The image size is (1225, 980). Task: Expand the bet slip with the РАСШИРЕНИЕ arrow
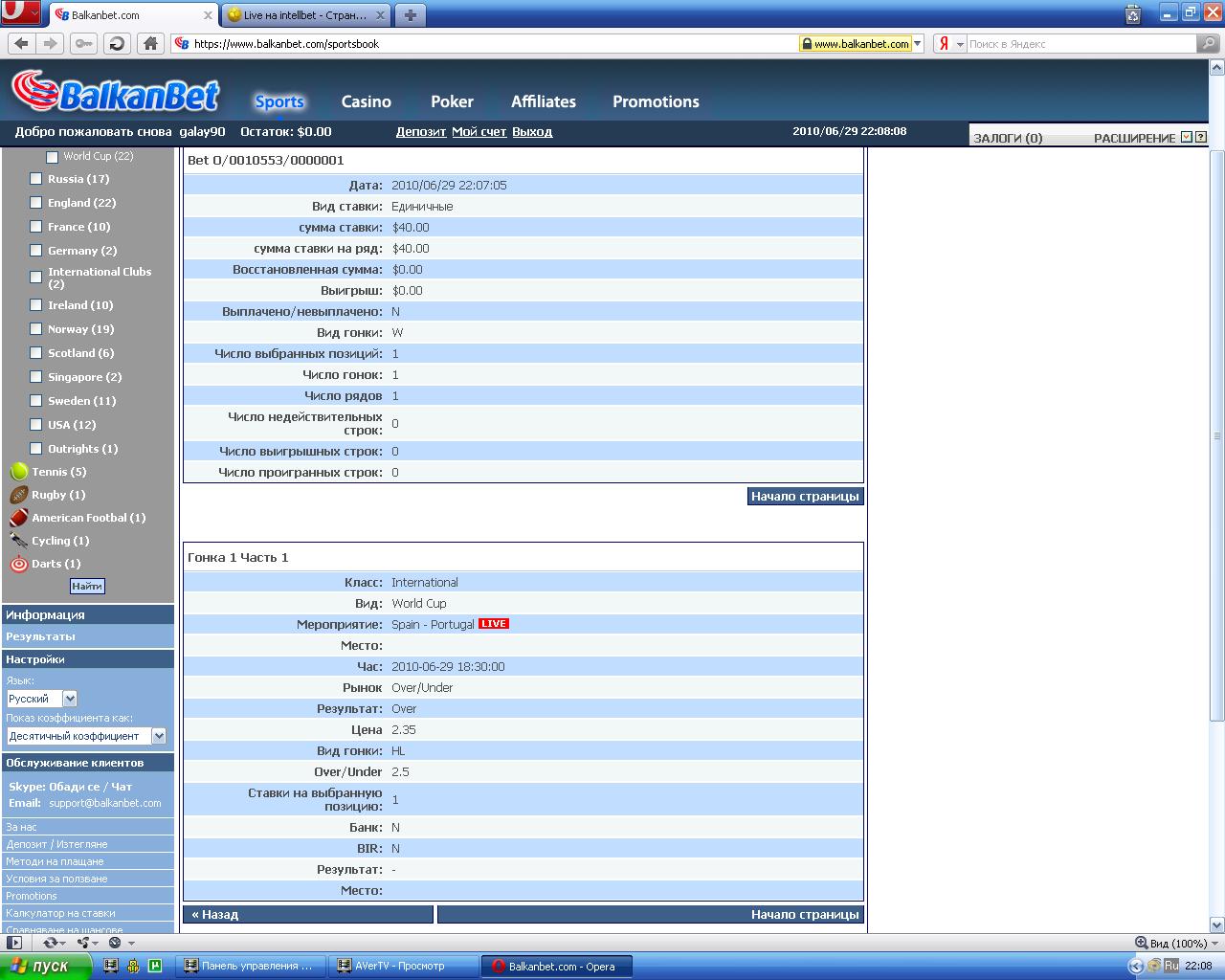pyautogui.click(x=1187, y=137)
